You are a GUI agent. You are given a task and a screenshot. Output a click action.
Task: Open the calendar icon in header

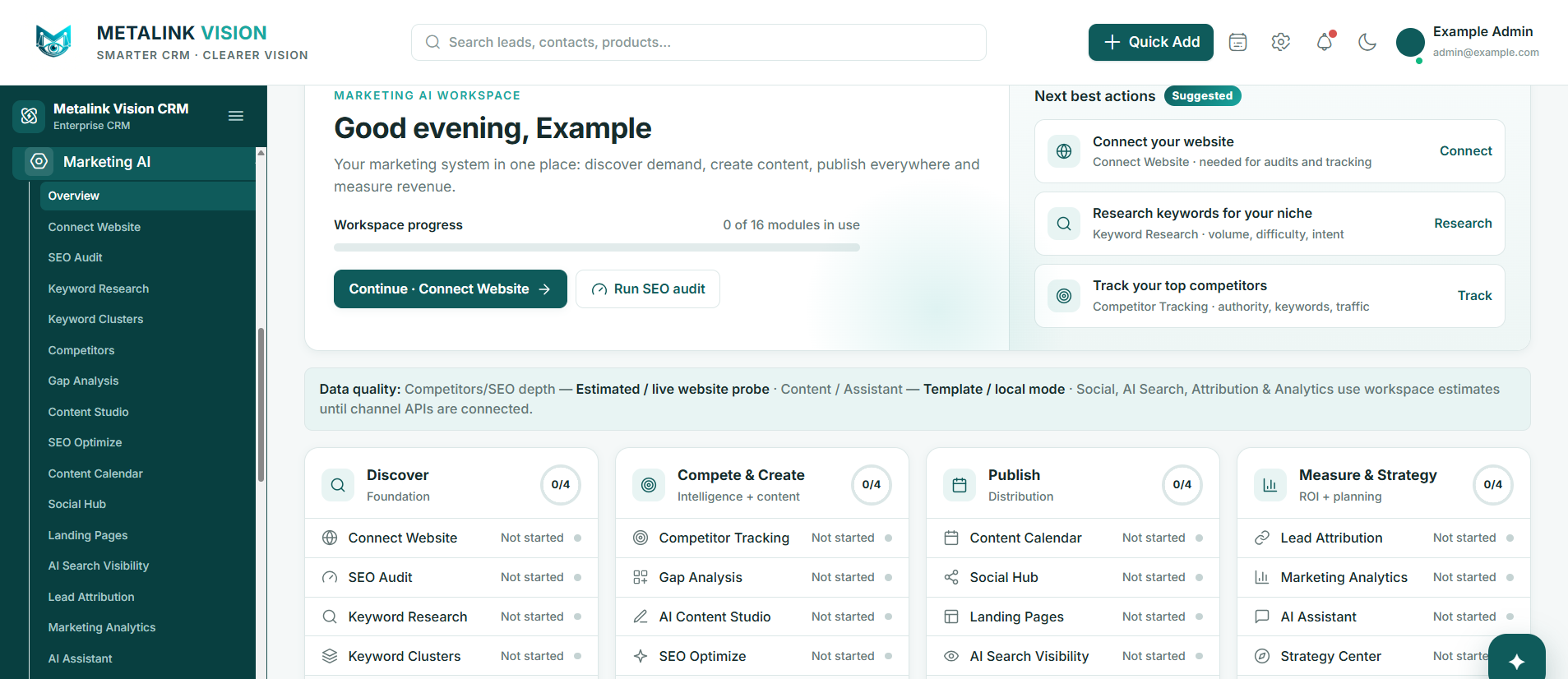1237,42
